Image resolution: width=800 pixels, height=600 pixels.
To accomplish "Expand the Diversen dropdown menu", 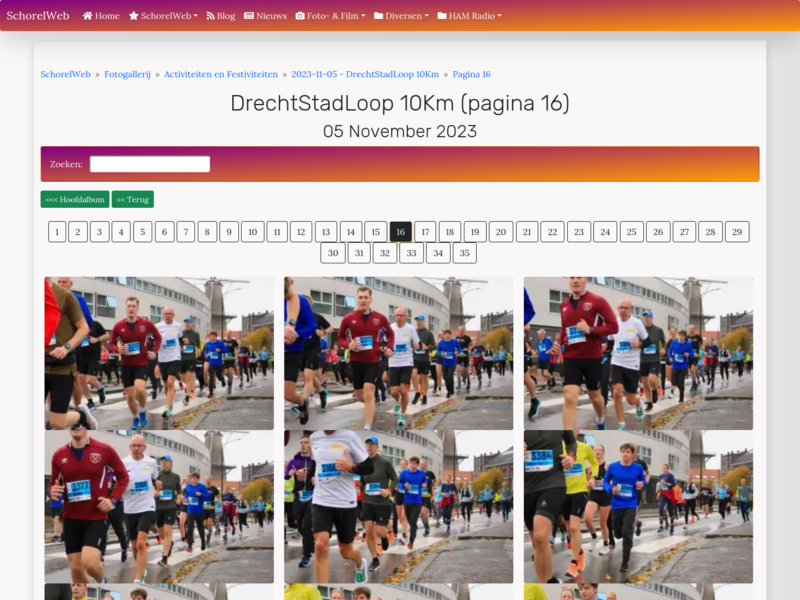I will 402,16.
